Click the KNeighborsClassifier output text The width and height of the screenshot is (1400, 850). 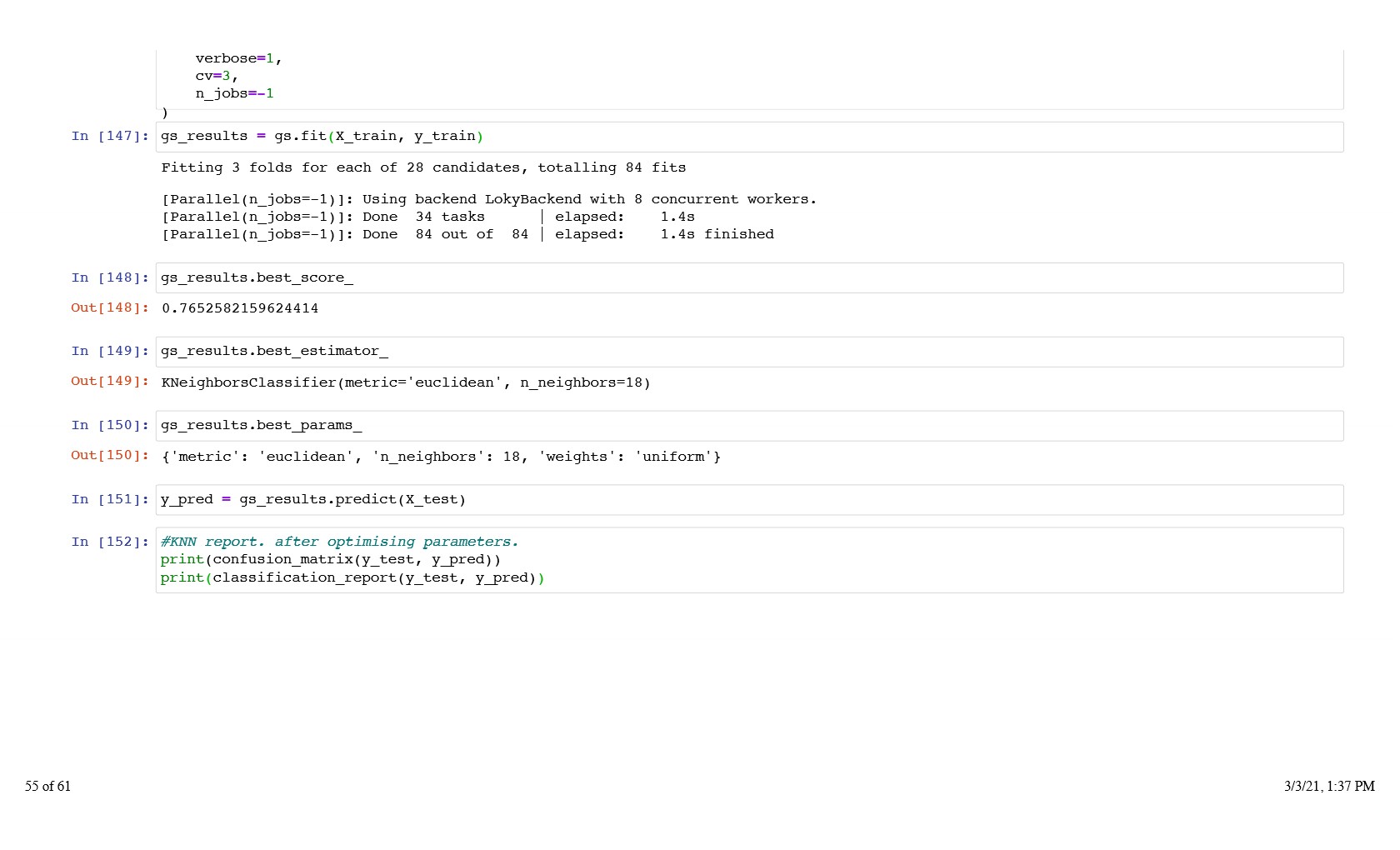pos(406,383)
